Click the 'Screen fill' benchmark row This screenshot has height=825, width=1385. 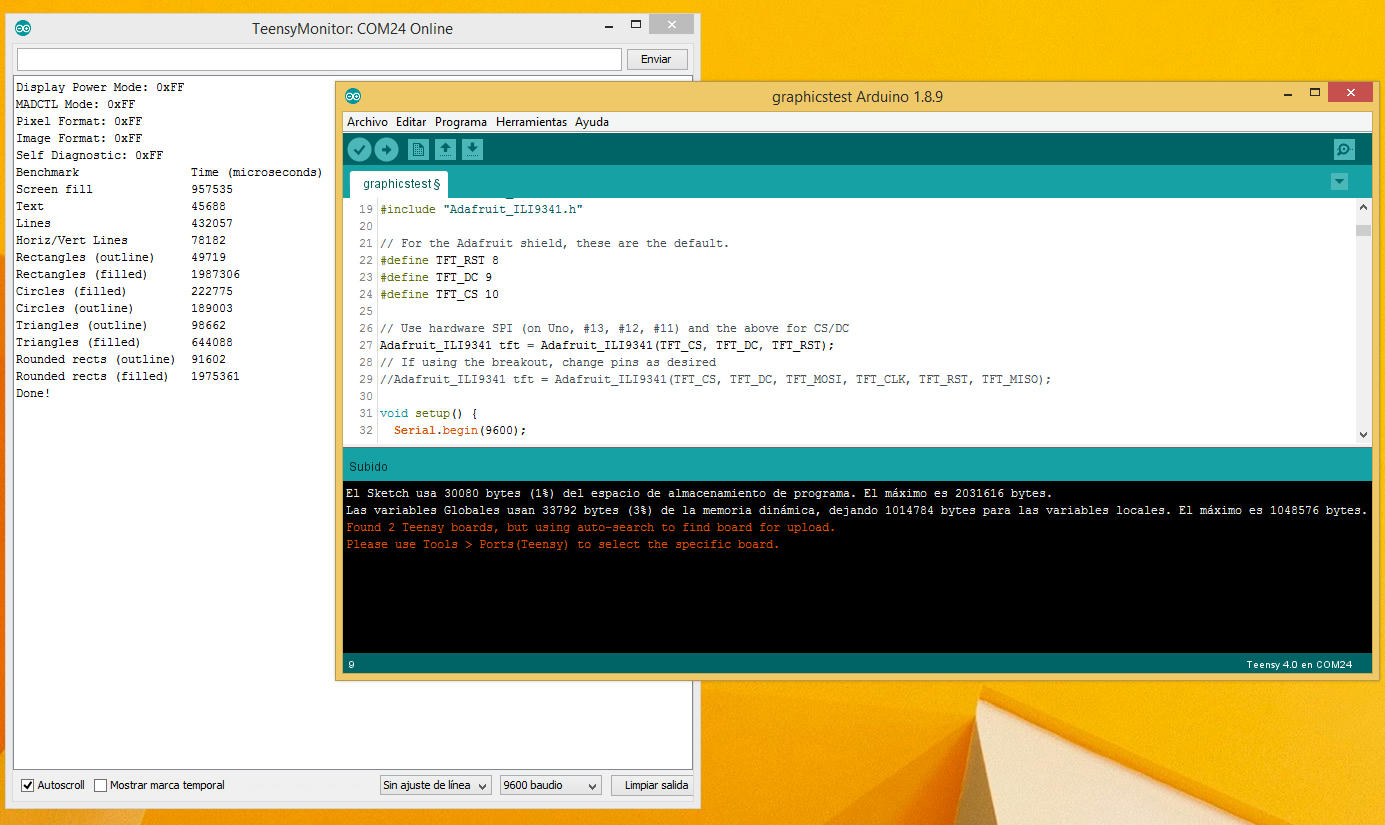coord(124,189)
